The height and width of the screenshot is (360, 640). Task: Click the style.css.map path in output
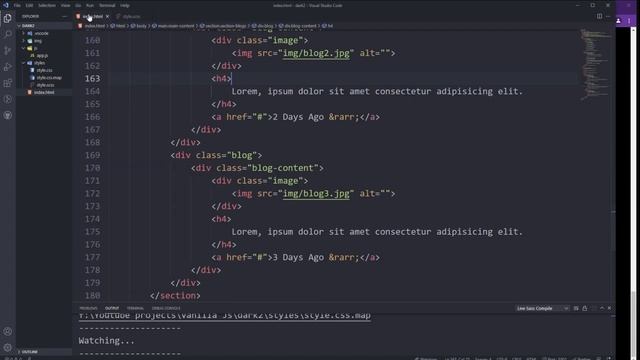pos(225,316)
